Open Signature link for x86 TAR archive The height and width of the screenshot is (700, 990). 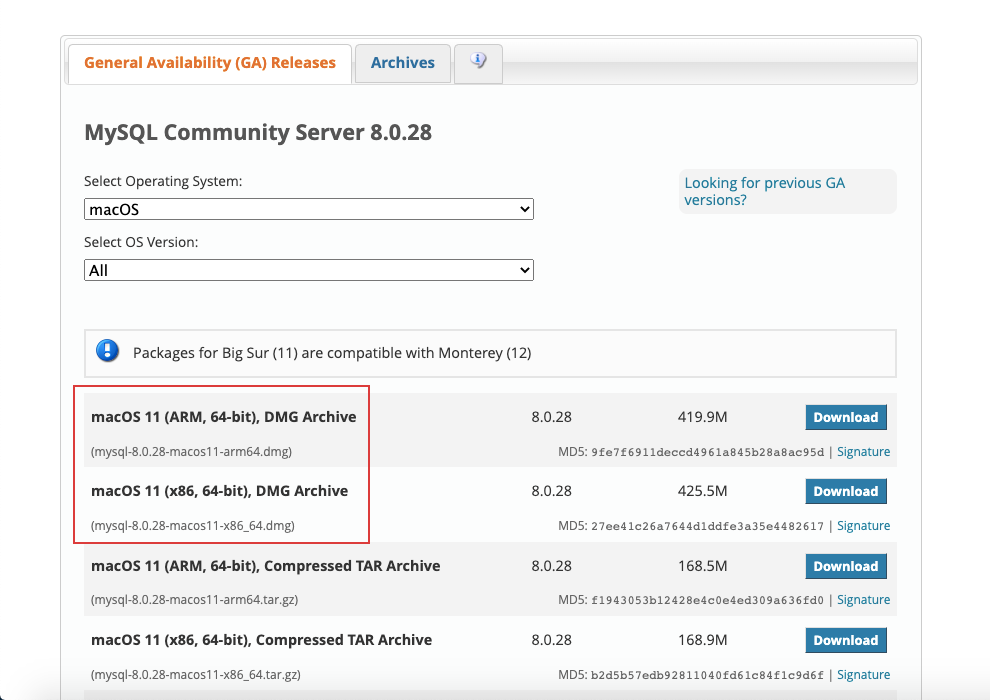tap(863, 674)
